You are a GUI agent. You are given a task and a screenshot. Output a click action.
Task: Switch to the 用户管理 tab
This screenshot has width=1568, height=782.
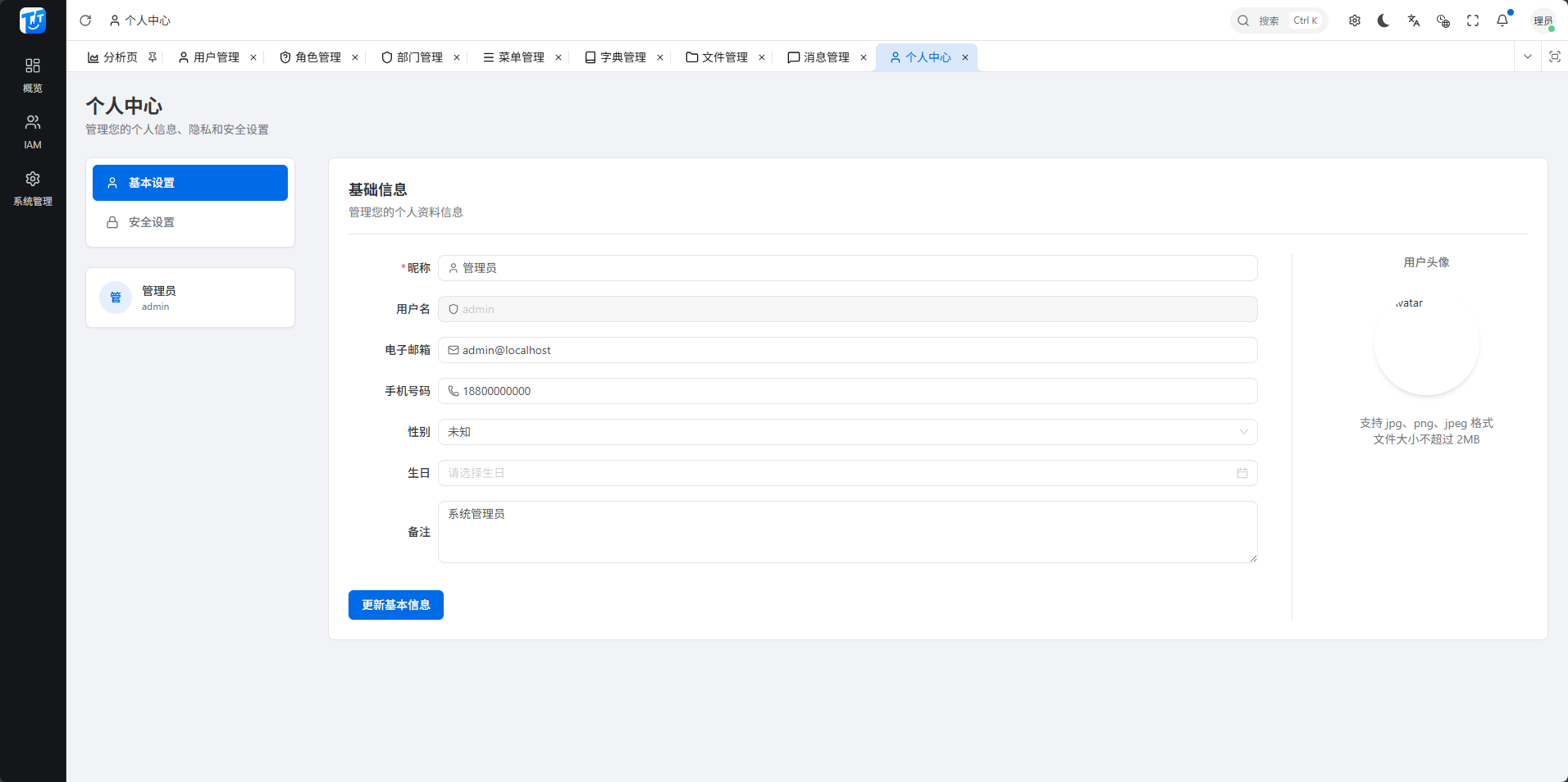[x=209, y=57]
